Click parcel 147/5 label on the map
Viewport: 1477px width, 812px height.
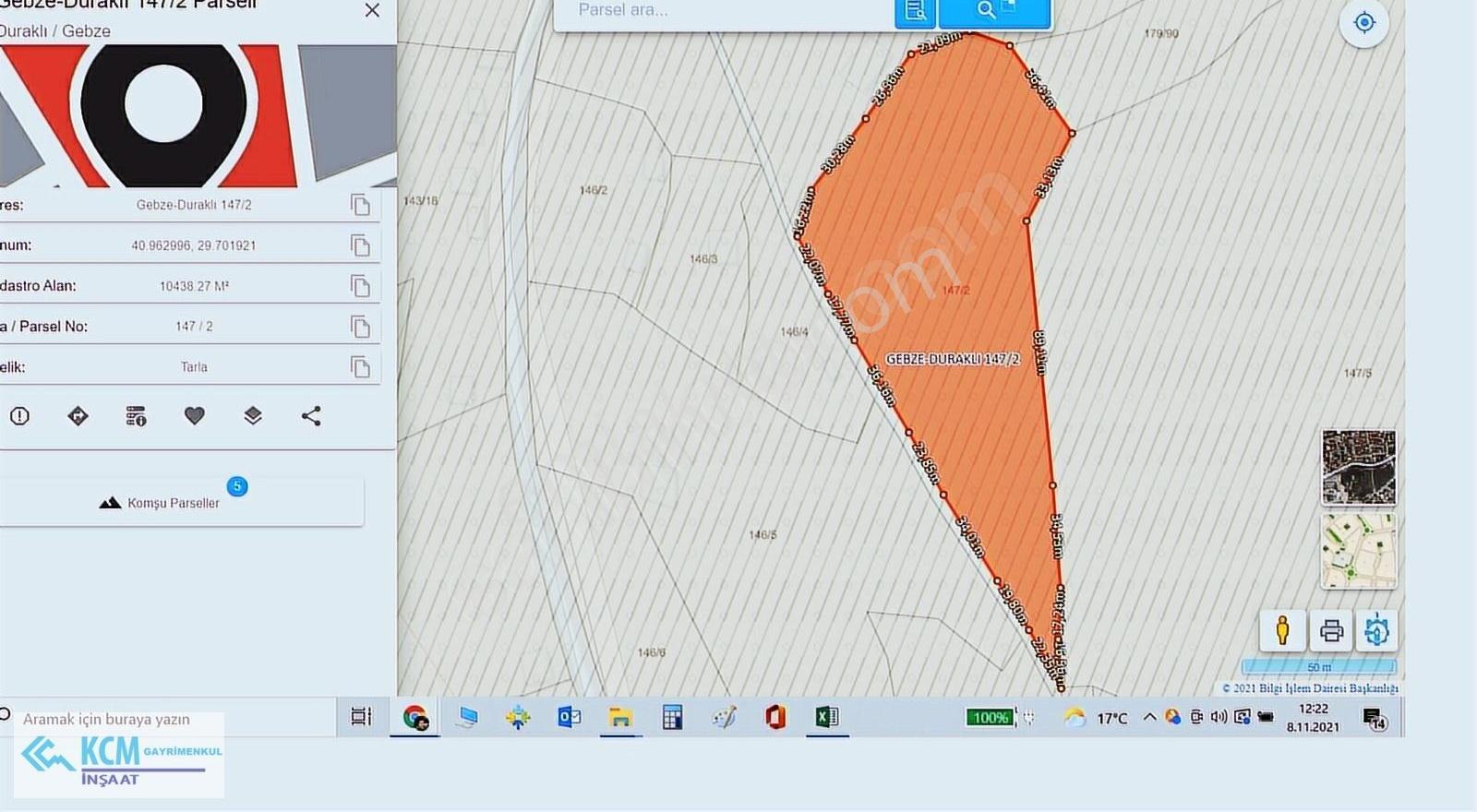click(1358, 373)
